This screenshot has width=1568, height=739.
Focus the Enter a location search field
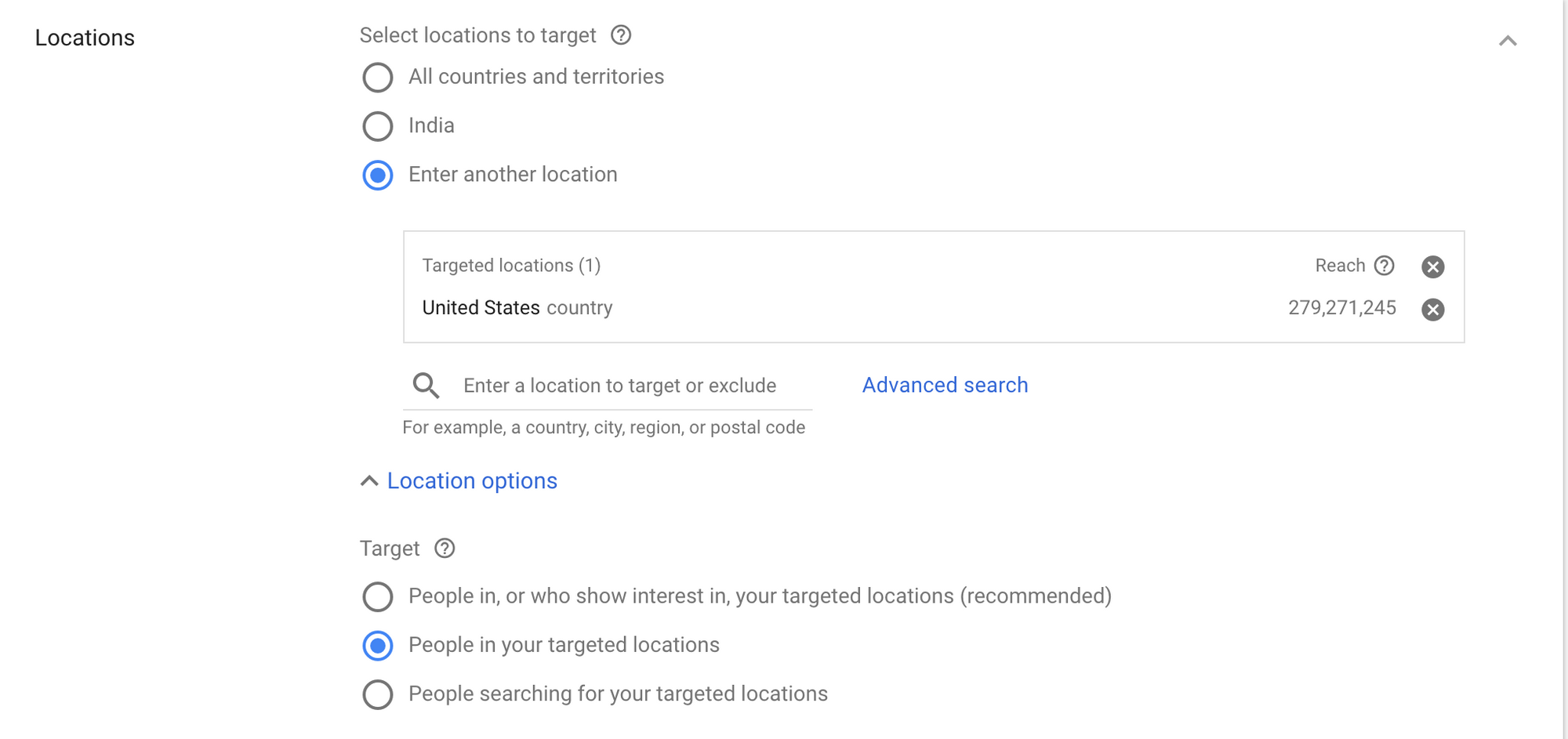619,386
